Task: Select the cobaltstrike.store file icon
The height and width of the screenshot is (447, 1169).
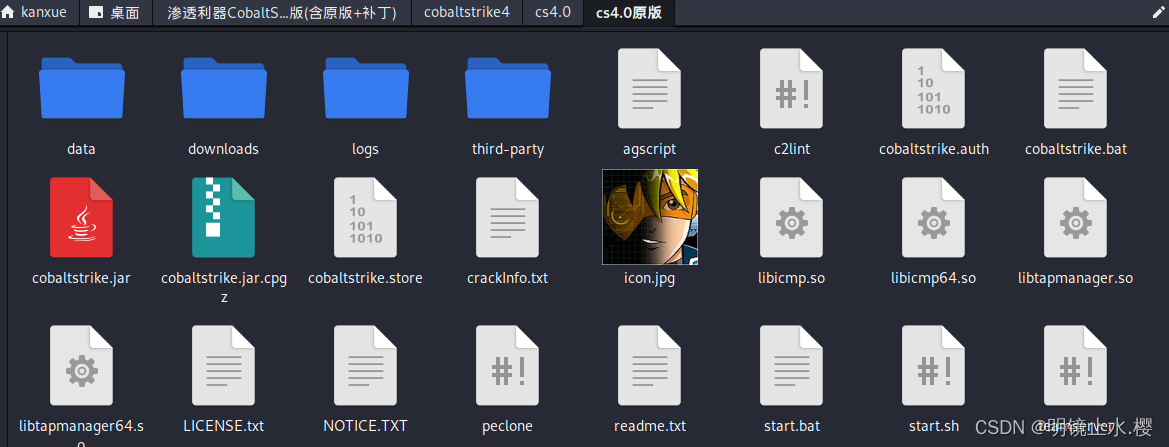Action: tap(365, 217)
